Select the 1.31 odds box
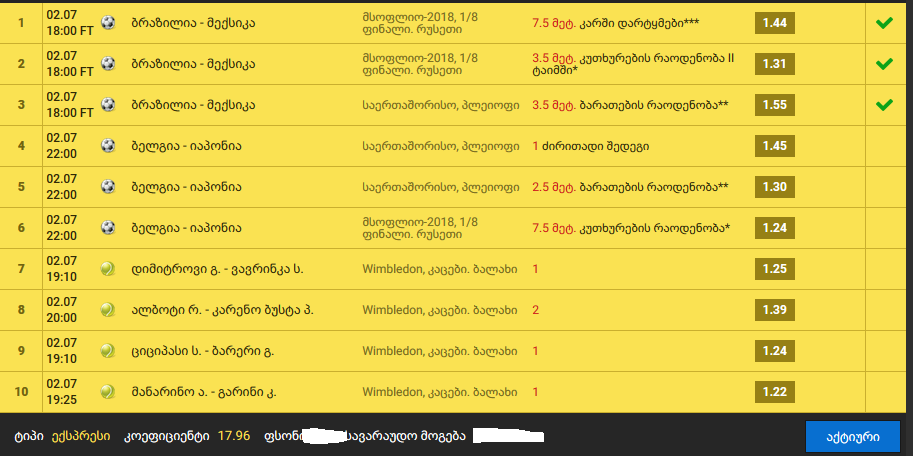This screenshot has height=456, width=913. [774, 64]
